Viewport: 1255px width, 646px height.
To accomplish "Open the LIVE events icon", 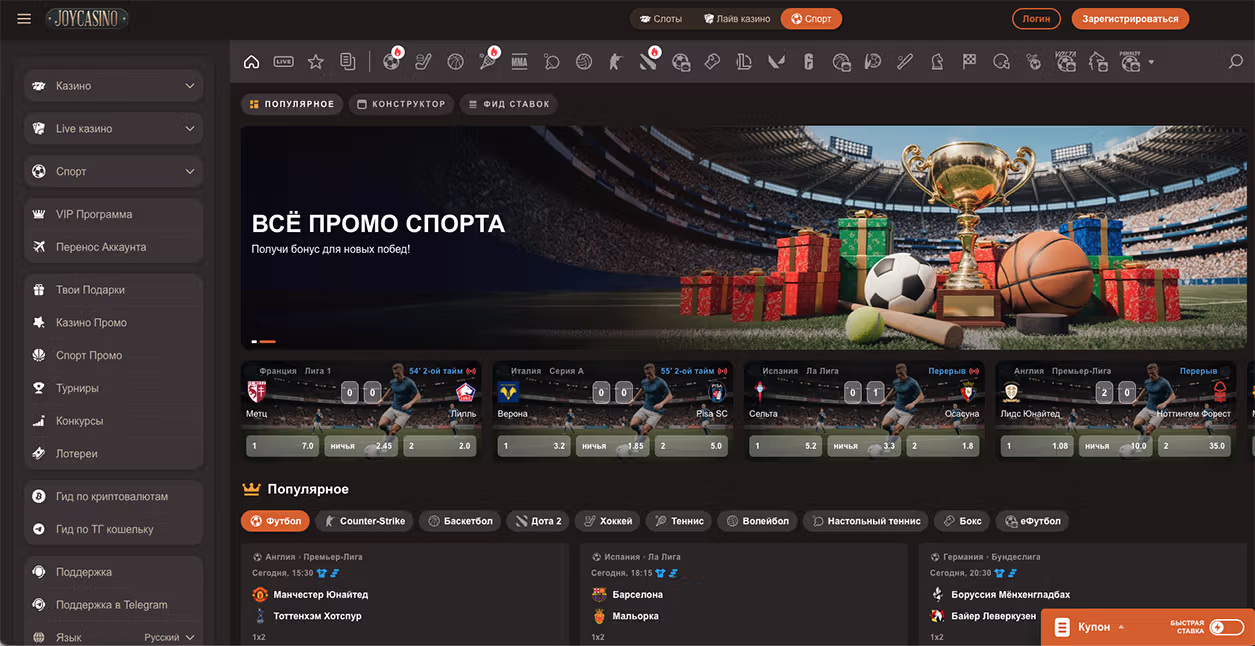I will pyautogui.click(x=283, y=62).
